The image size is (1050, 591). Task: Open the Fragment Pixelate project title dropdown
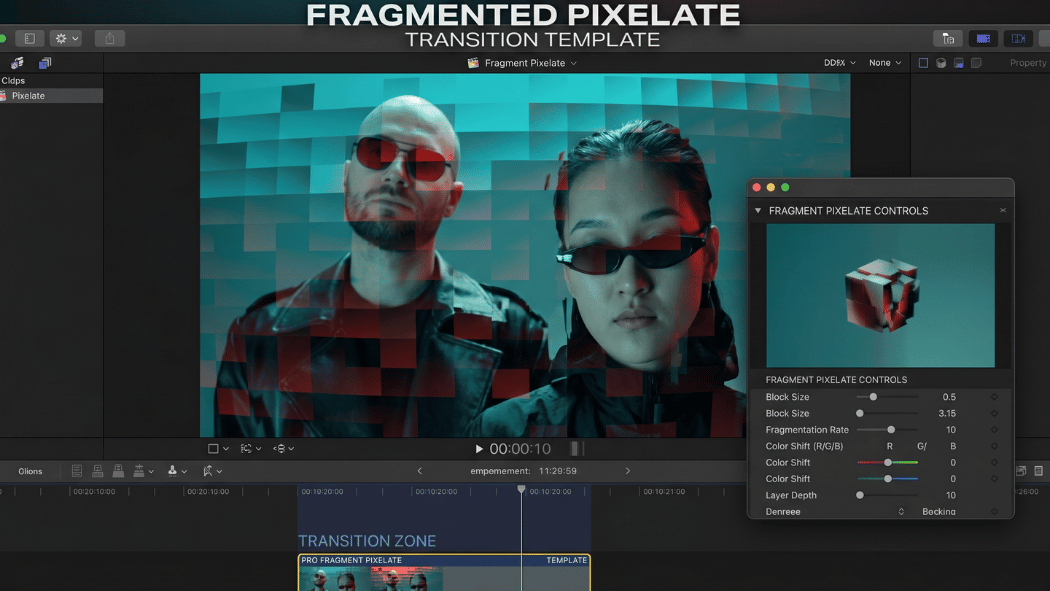(522, 63)
